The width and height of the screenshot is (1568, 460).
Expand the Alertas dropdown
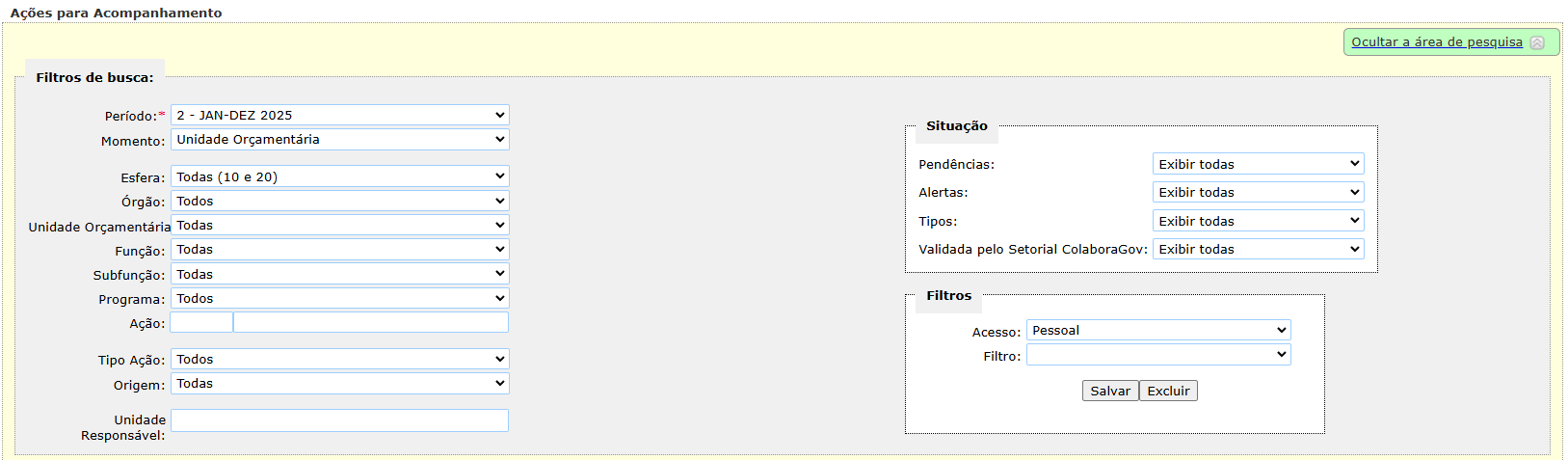tap(1258, 192)
